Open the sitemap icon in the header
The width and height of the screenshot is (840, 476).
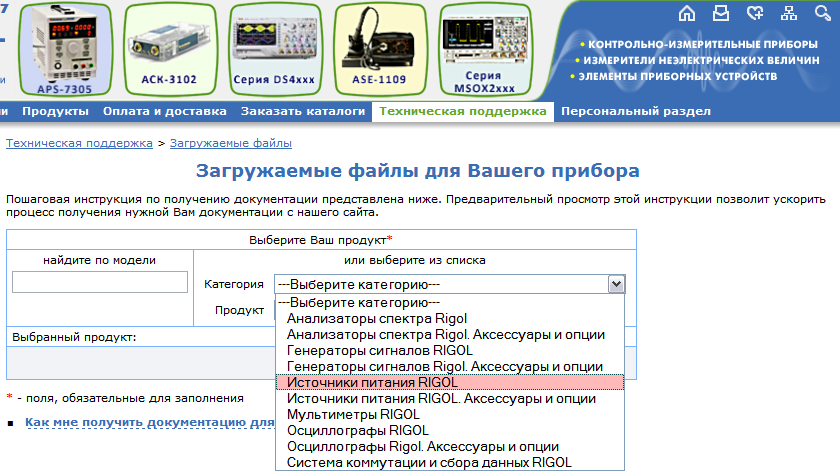click(790, 13)
